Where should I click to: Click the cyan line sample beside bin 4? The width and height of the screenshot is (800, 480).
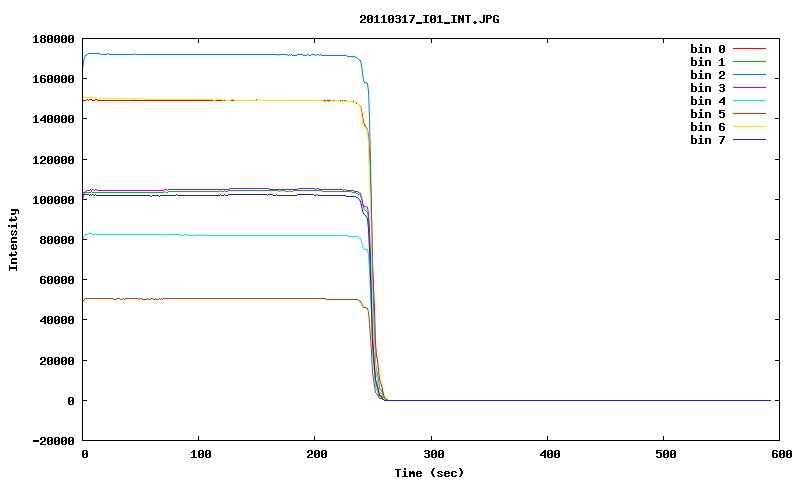coord(749,101)
